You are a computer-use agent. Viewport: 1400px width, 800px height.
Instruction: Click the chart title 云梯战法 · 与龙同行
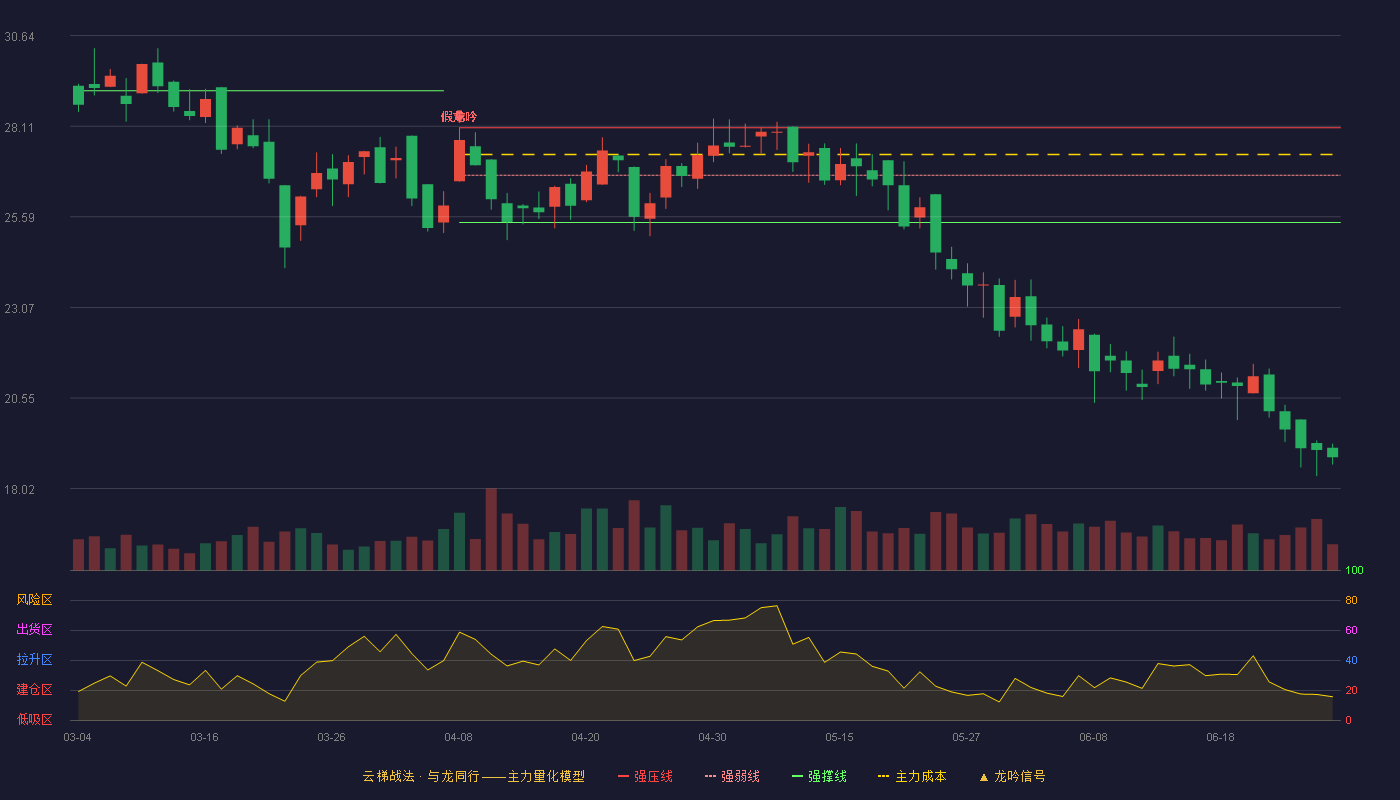[421, 776]
